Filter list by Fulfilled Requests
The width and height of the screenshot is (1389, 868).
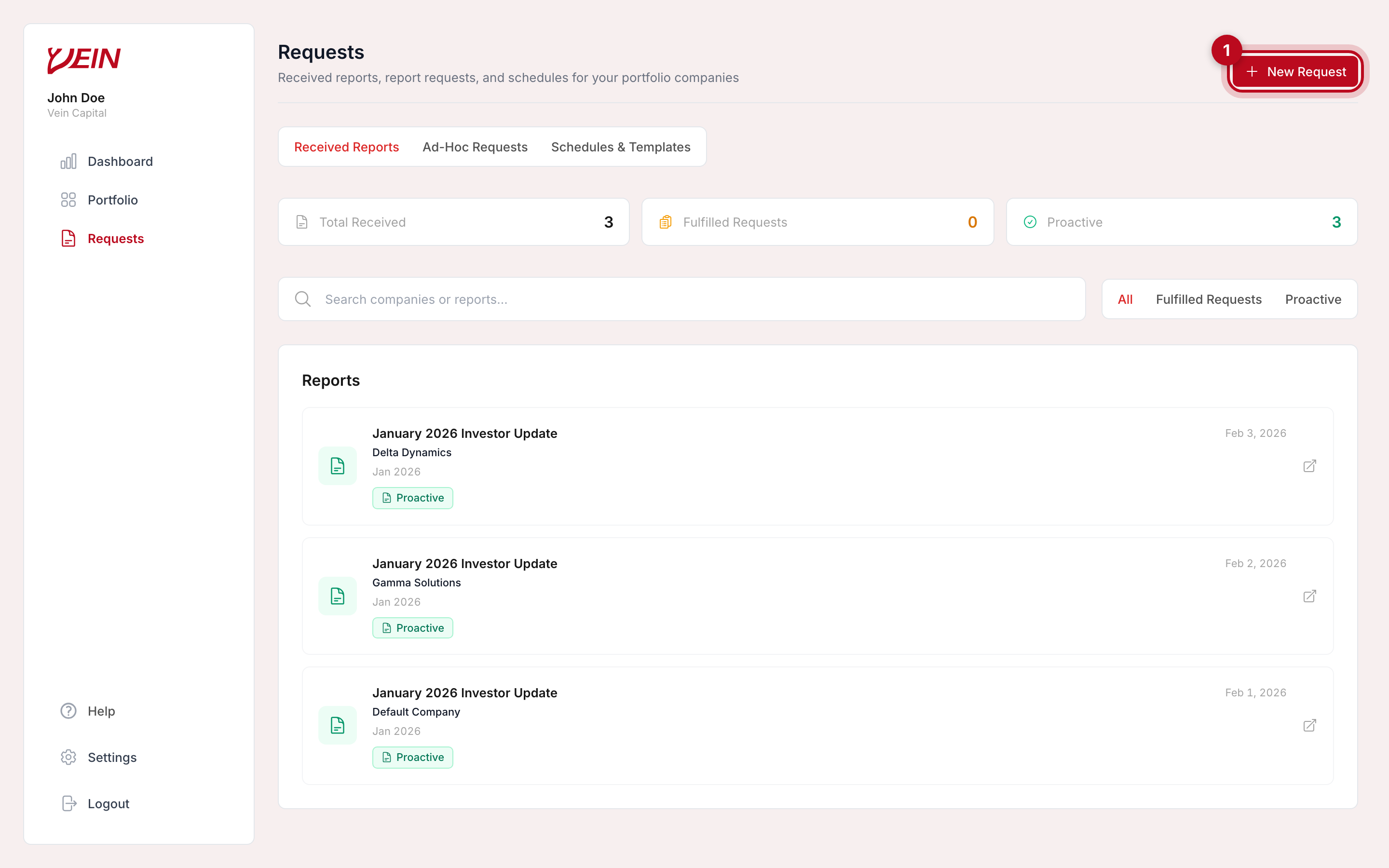(x=1208, y=299)
